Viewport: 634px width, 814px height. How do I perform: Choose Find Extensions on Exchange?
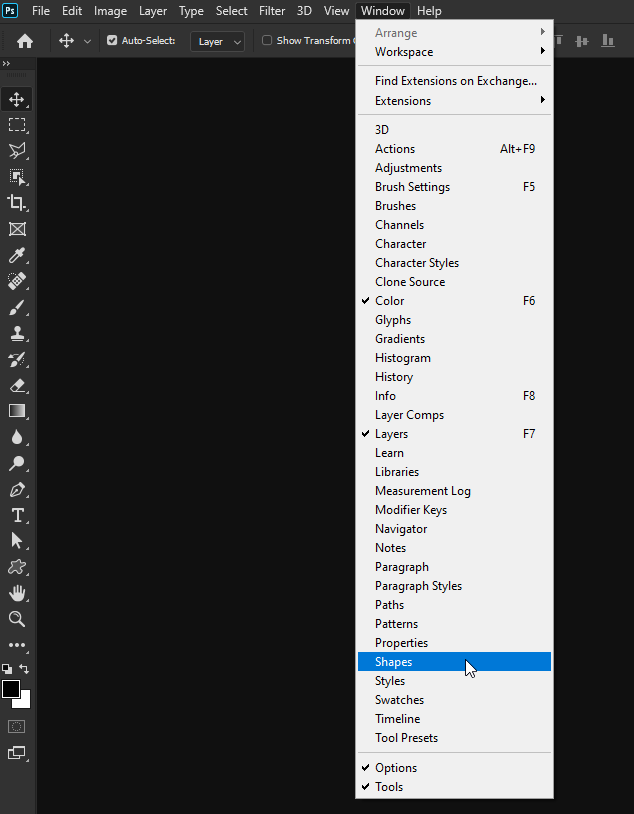pyautogui.click(x=454, y=81)
